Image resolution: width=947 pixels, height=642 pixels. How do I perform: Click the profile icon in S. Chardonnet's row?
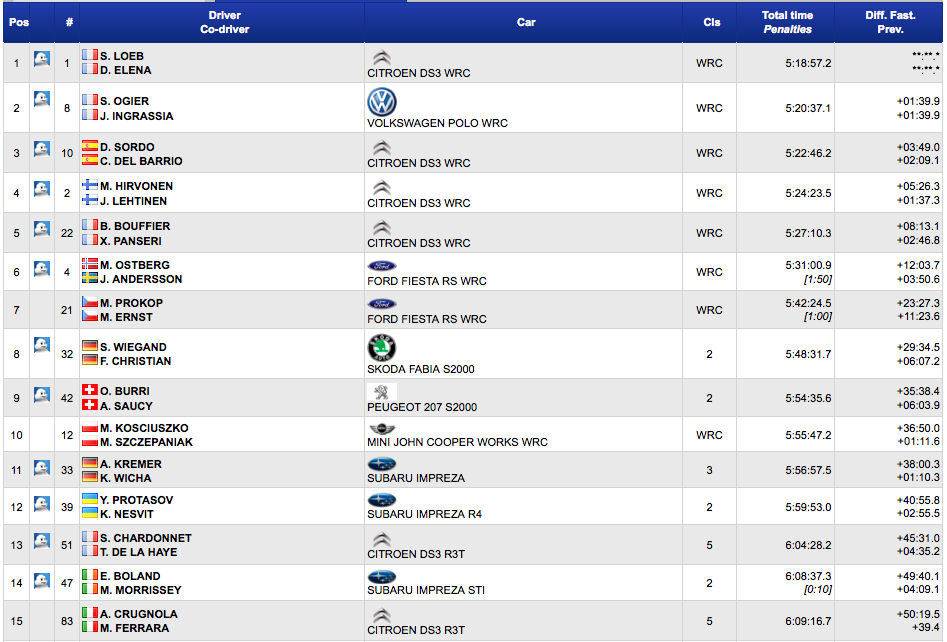42,541
